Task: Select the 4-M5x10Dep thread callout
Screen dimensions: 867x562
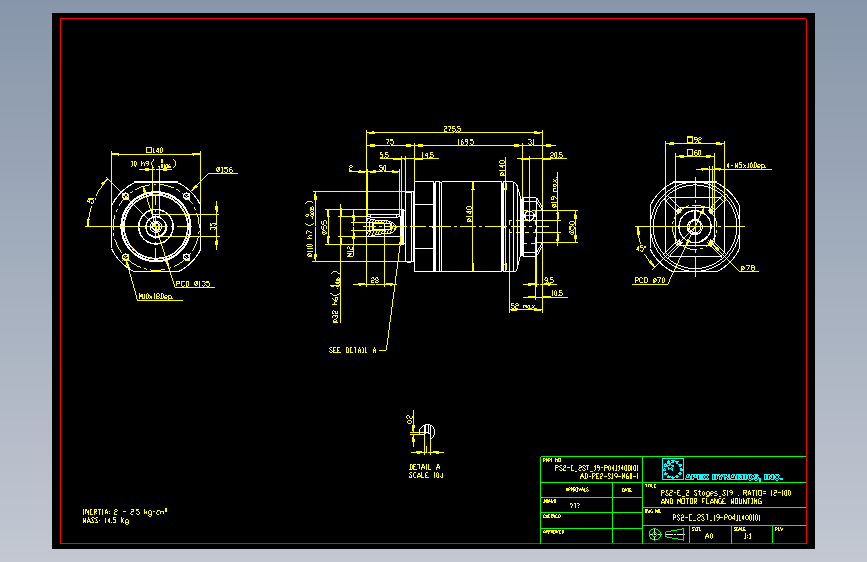Action: 746,165
